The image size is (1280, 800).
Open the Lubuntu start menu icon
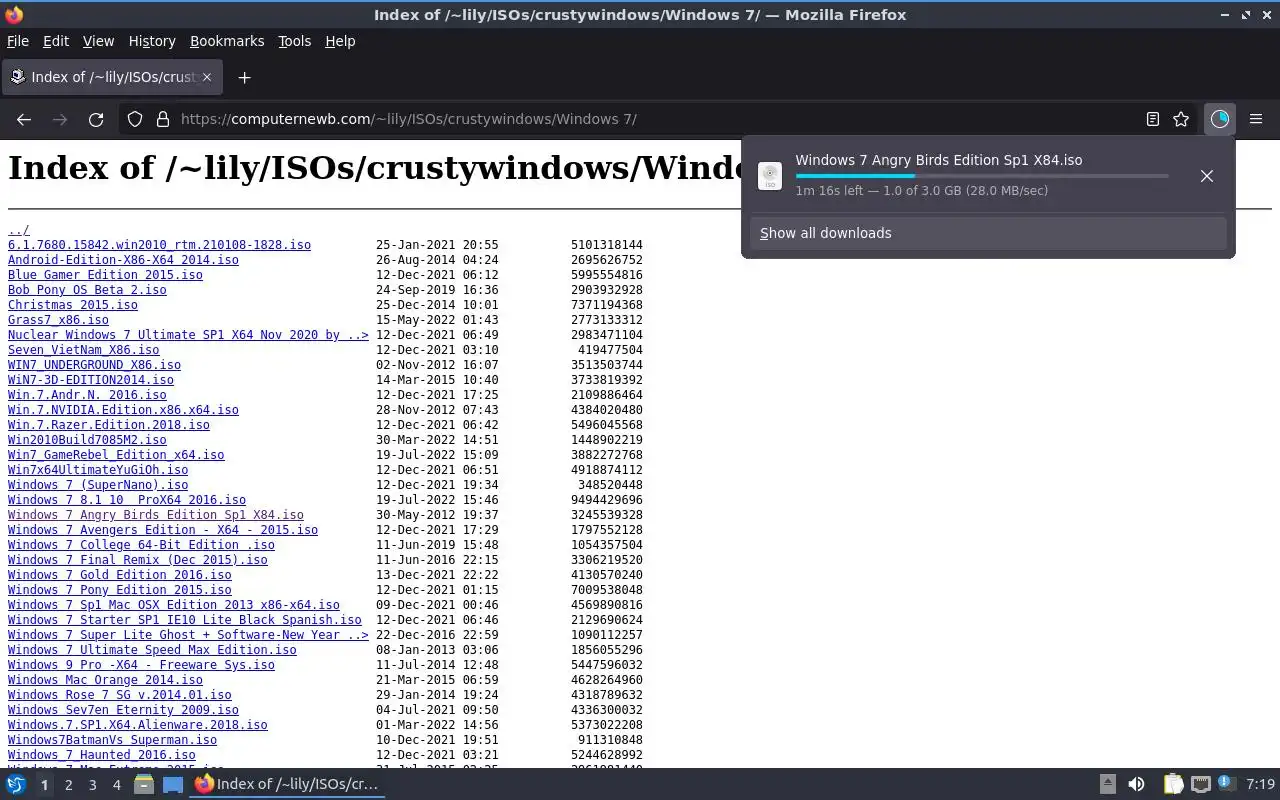pyautogui.click(x=16, y=785)
